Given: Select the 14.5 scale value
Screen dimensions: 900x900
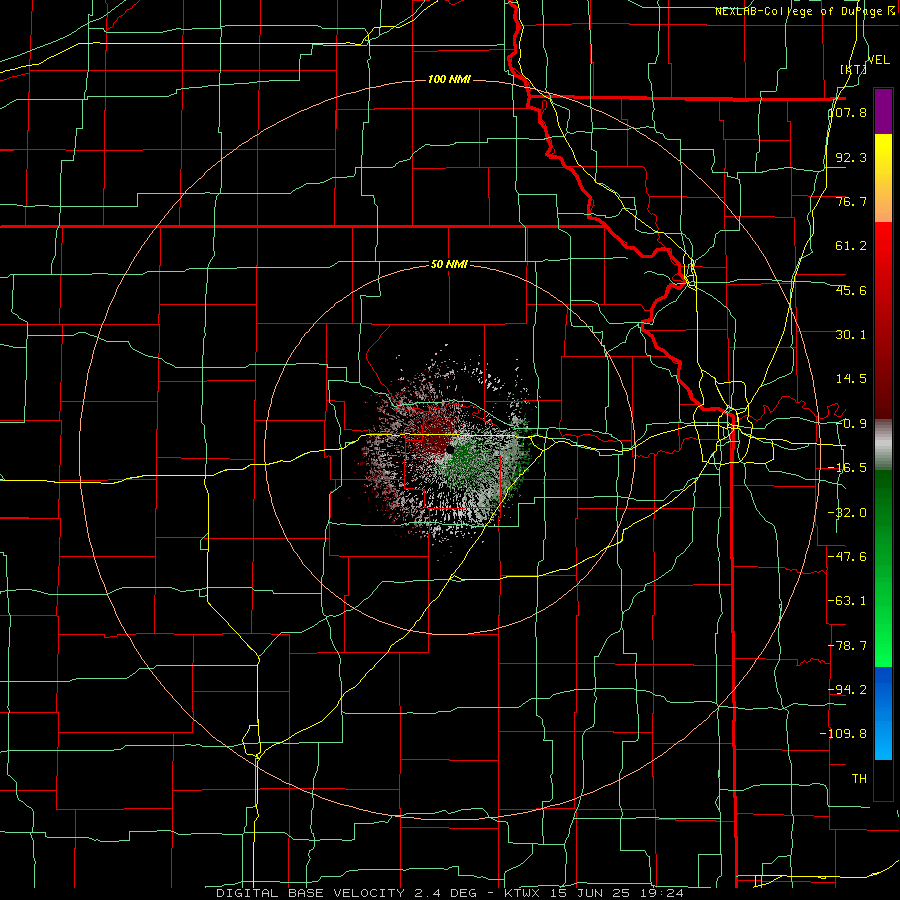Looking at the screenshot, I should point(851,379).
